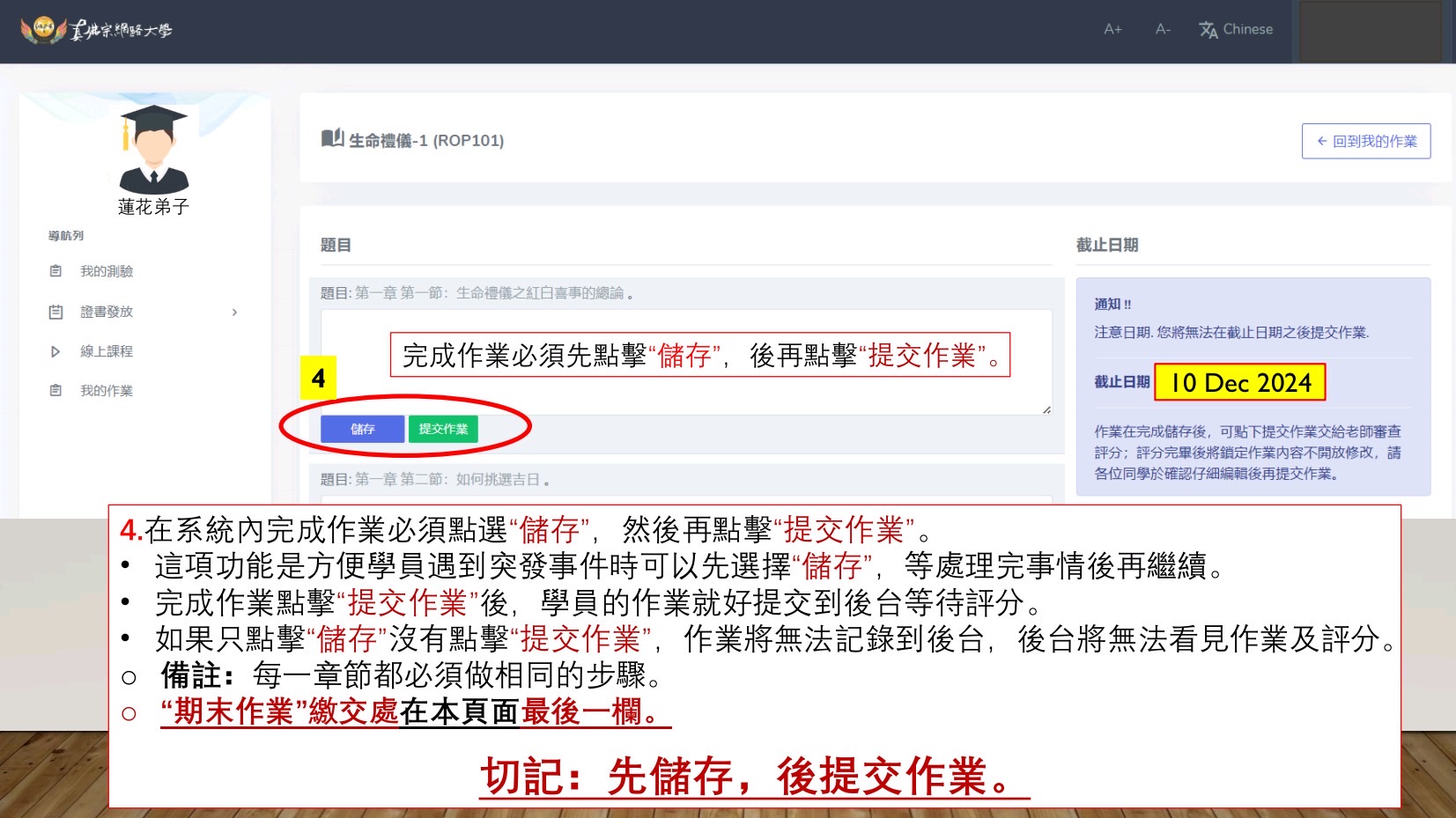Viewport: 1456px width, 818px height.
Task: Click the student graduate avatar image
Action: [153, 150]
